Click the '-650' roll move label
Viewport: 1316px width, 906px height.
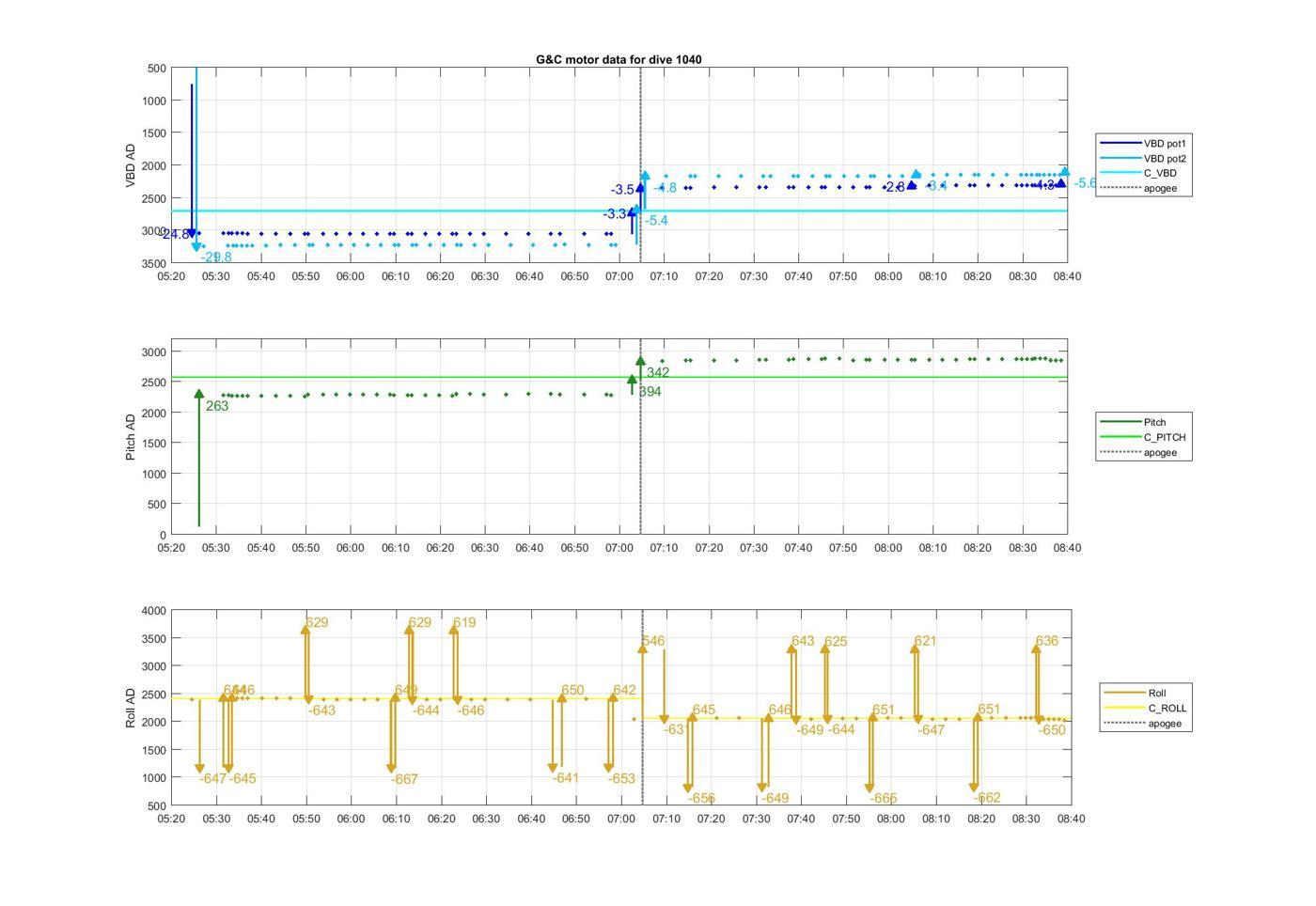[1052, 730]
